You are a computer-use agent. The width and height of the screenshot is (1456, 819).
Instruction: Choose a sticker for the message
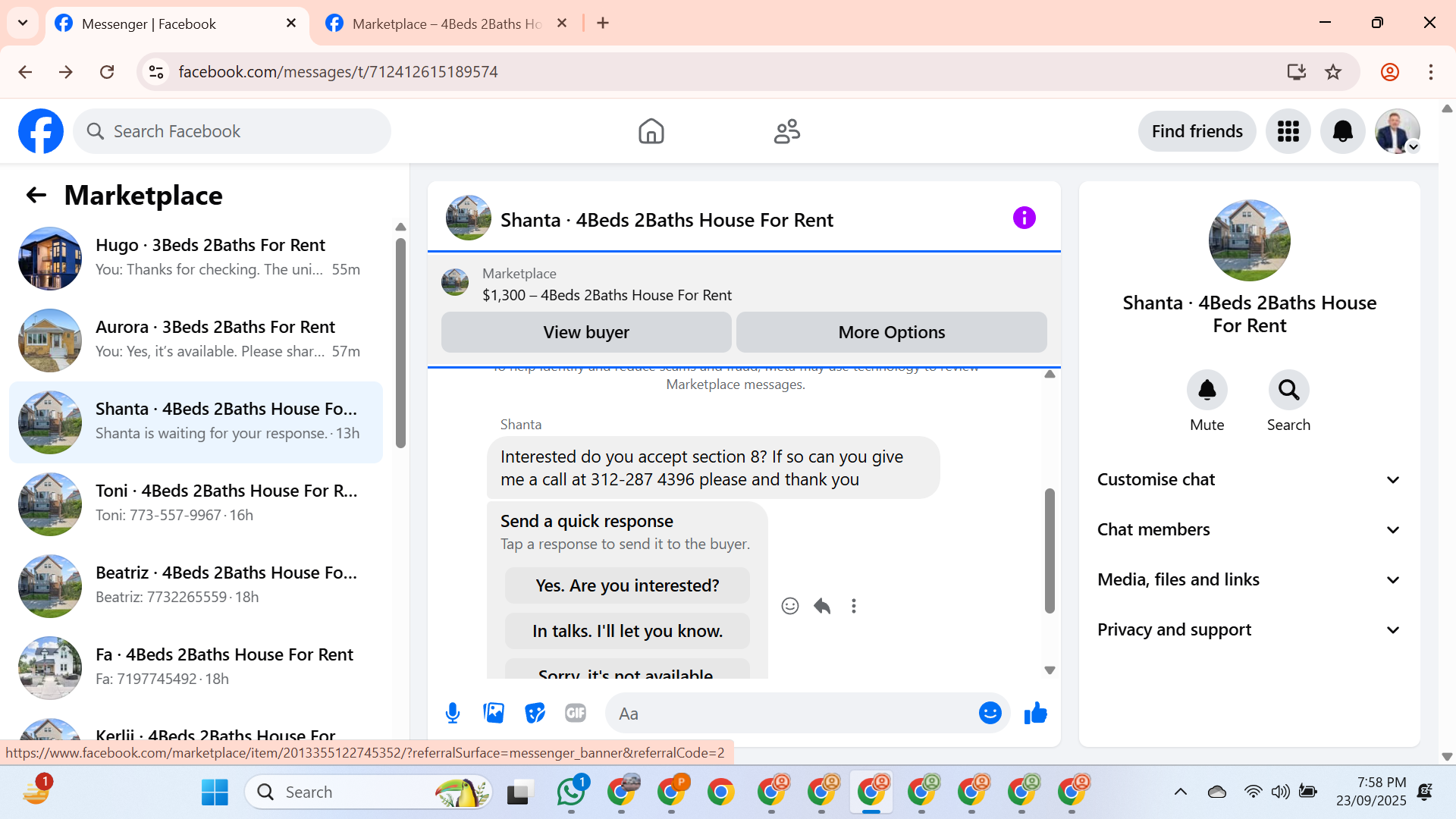point(535,713)
